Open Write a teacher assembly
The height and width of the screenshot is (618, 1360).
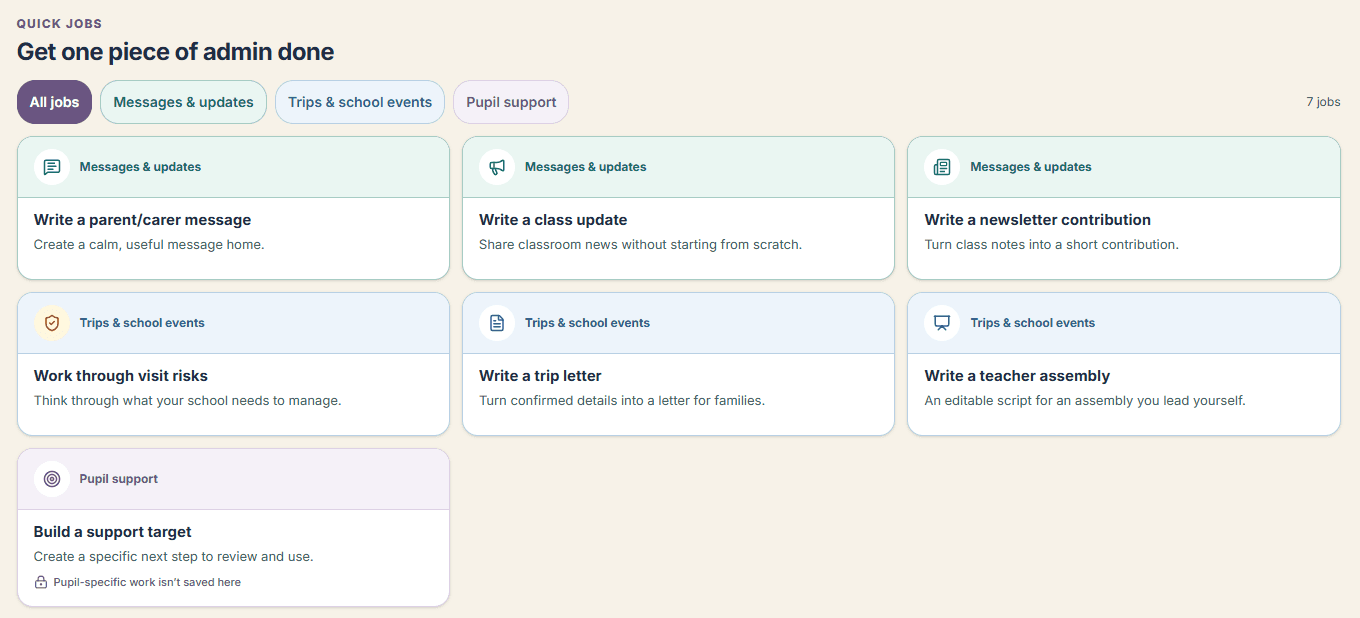1124,364
